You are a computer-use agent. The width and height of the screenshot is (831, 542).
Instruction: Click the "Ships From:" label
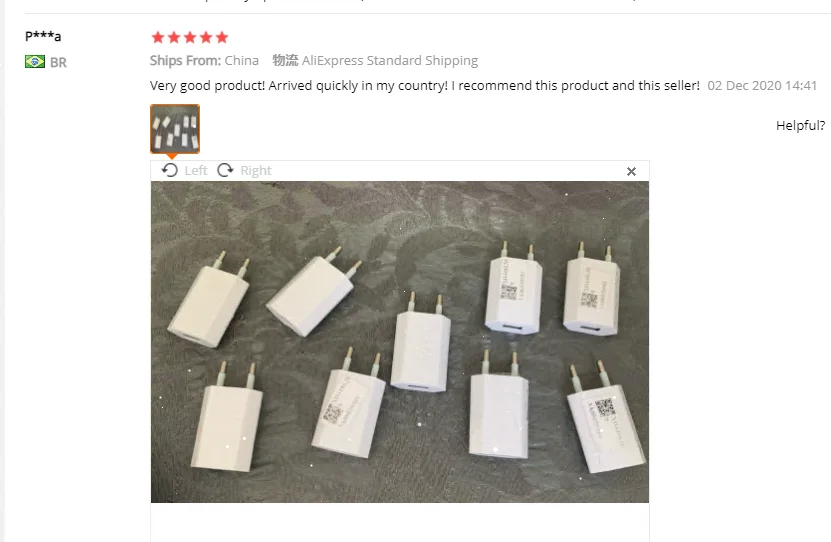(x=185, y=60)
